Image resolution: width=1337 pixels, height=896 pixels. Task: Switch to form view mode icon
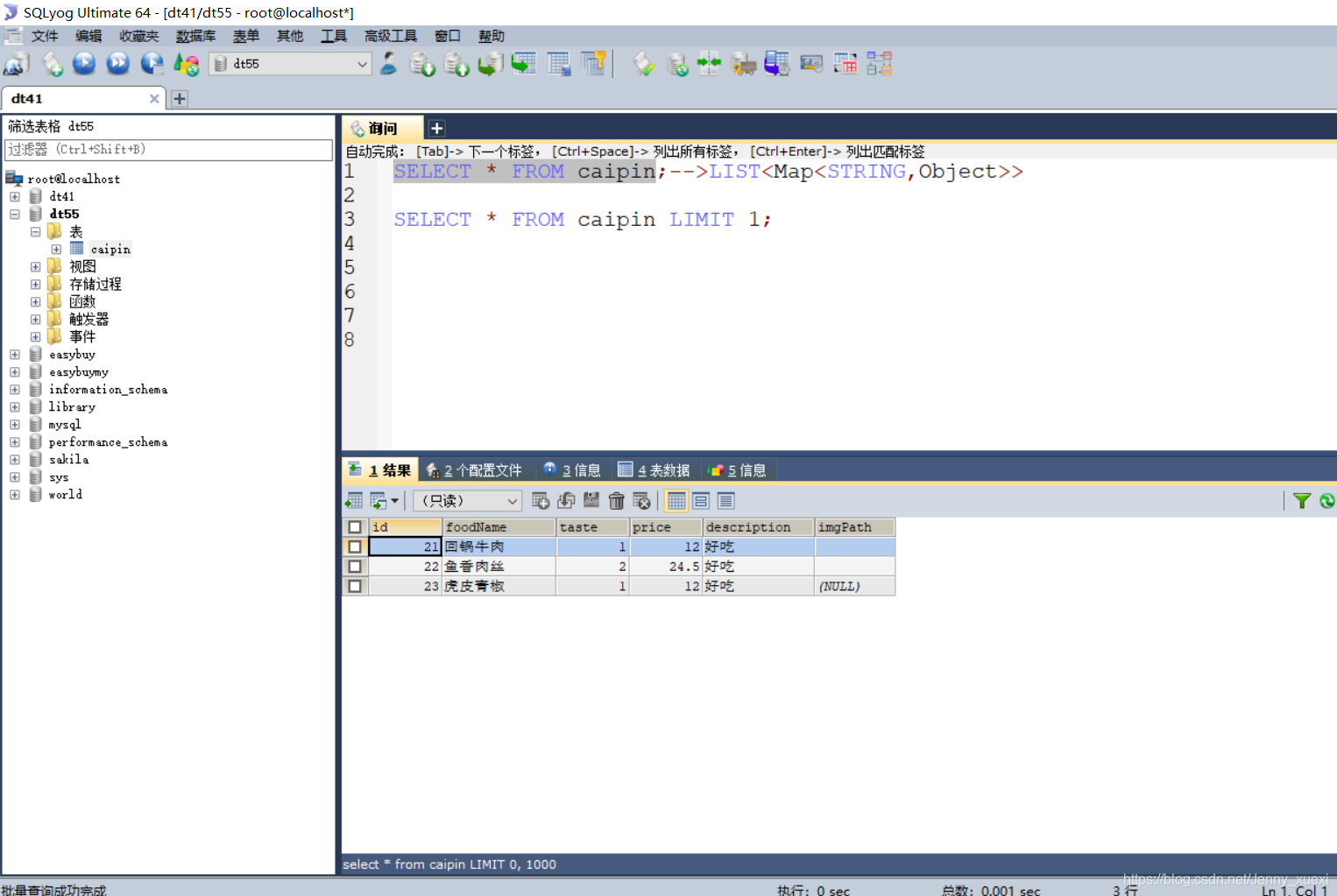pos(701,500)
